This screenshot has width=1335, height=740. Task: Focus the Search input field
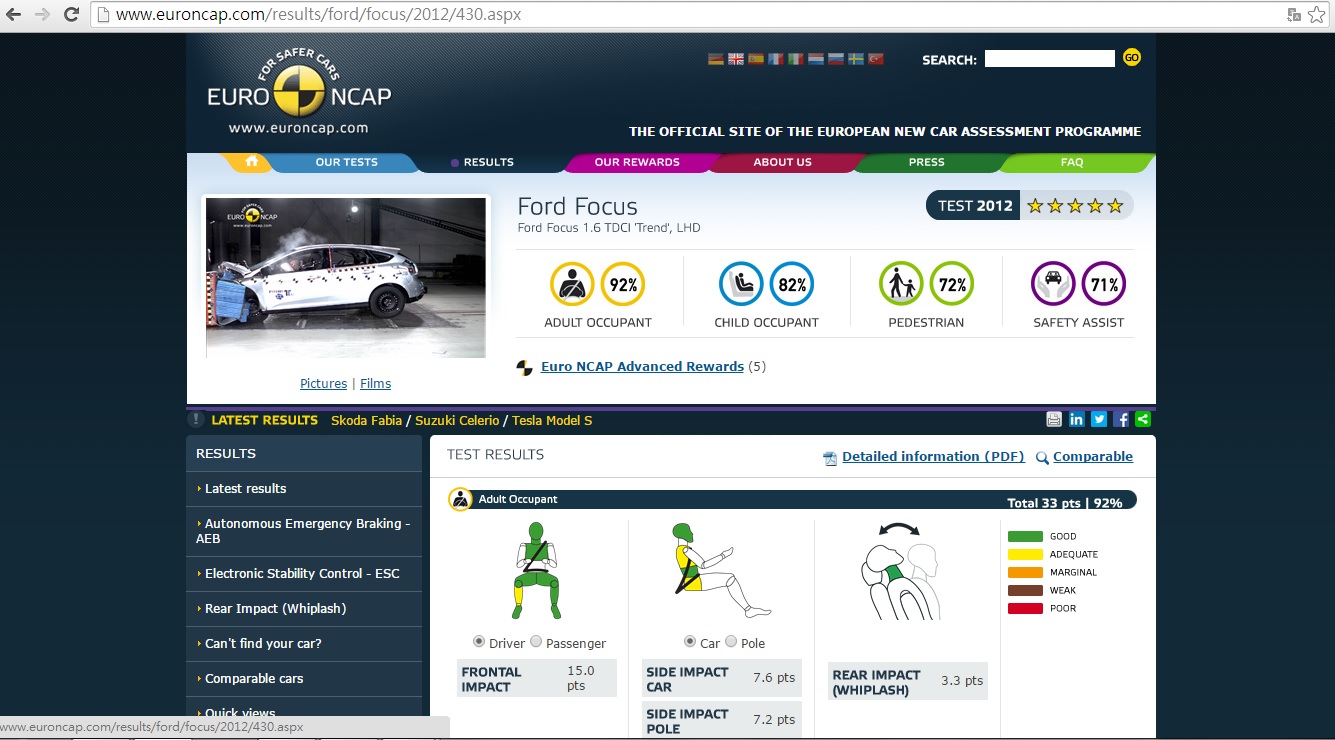(x=1050, y=59)
